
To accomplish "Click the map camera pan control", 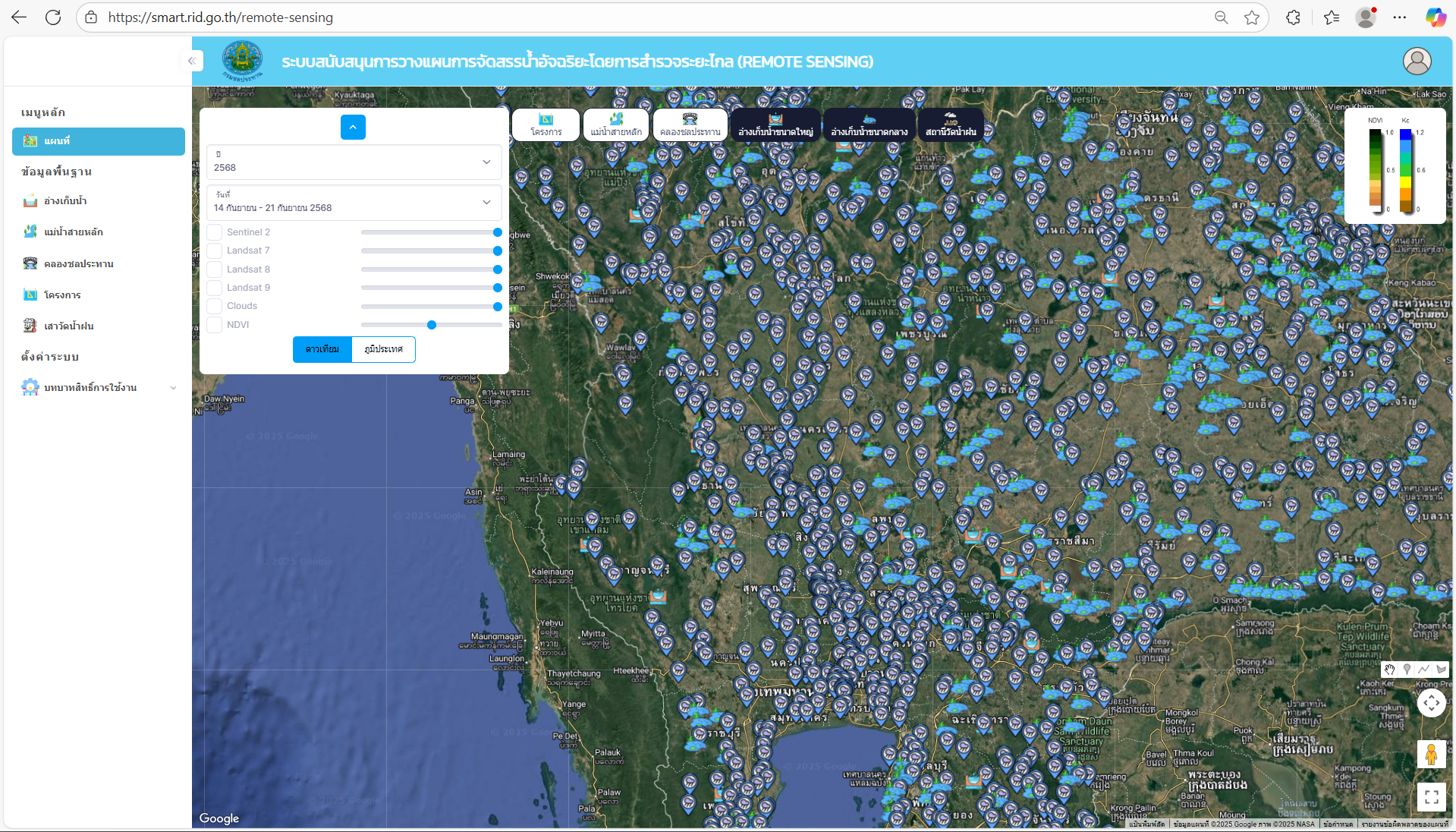I will tap(1431, 703).
